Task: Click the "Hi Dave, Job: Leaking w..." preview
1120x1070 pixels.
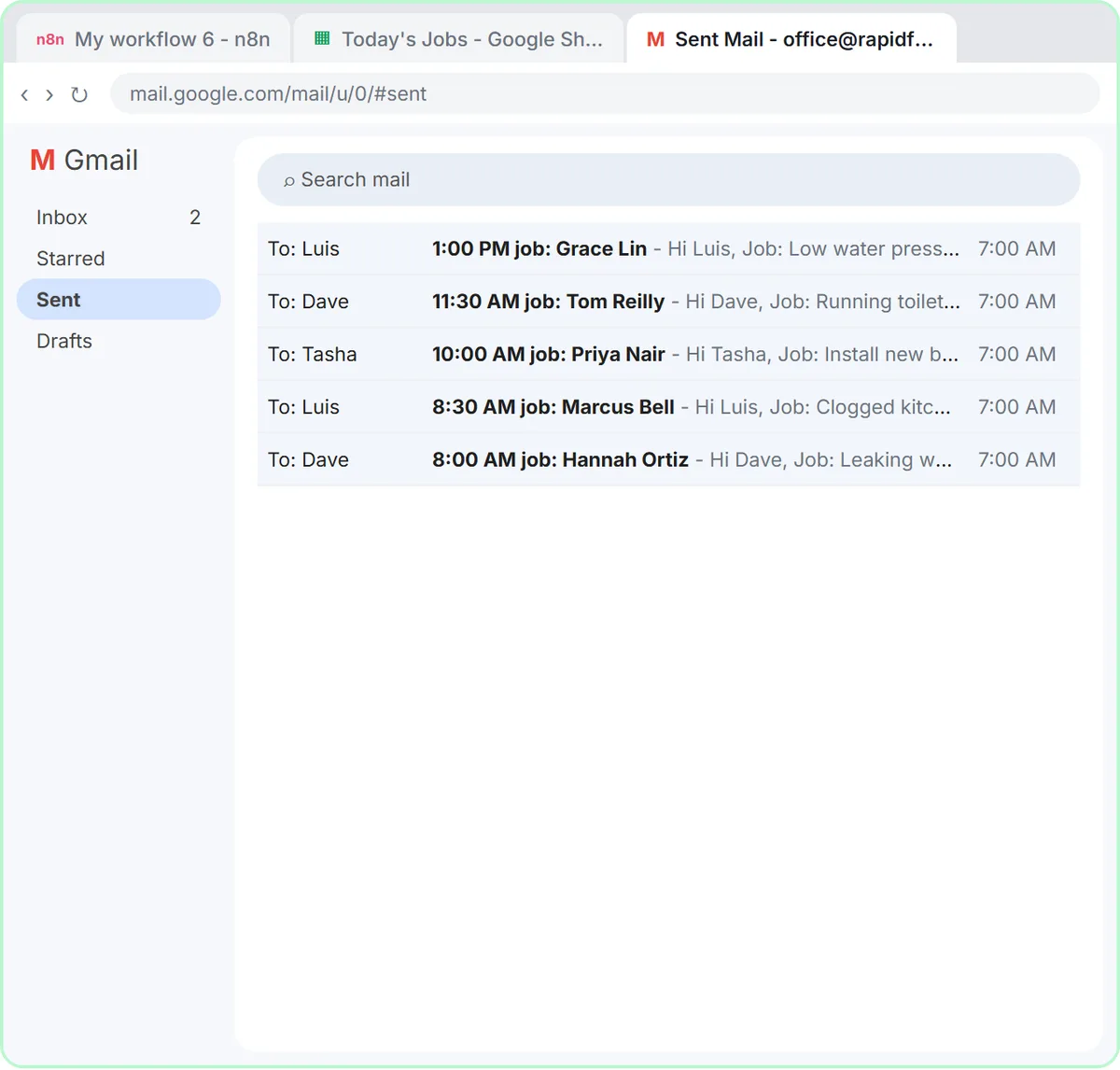Action: point(831,460)
